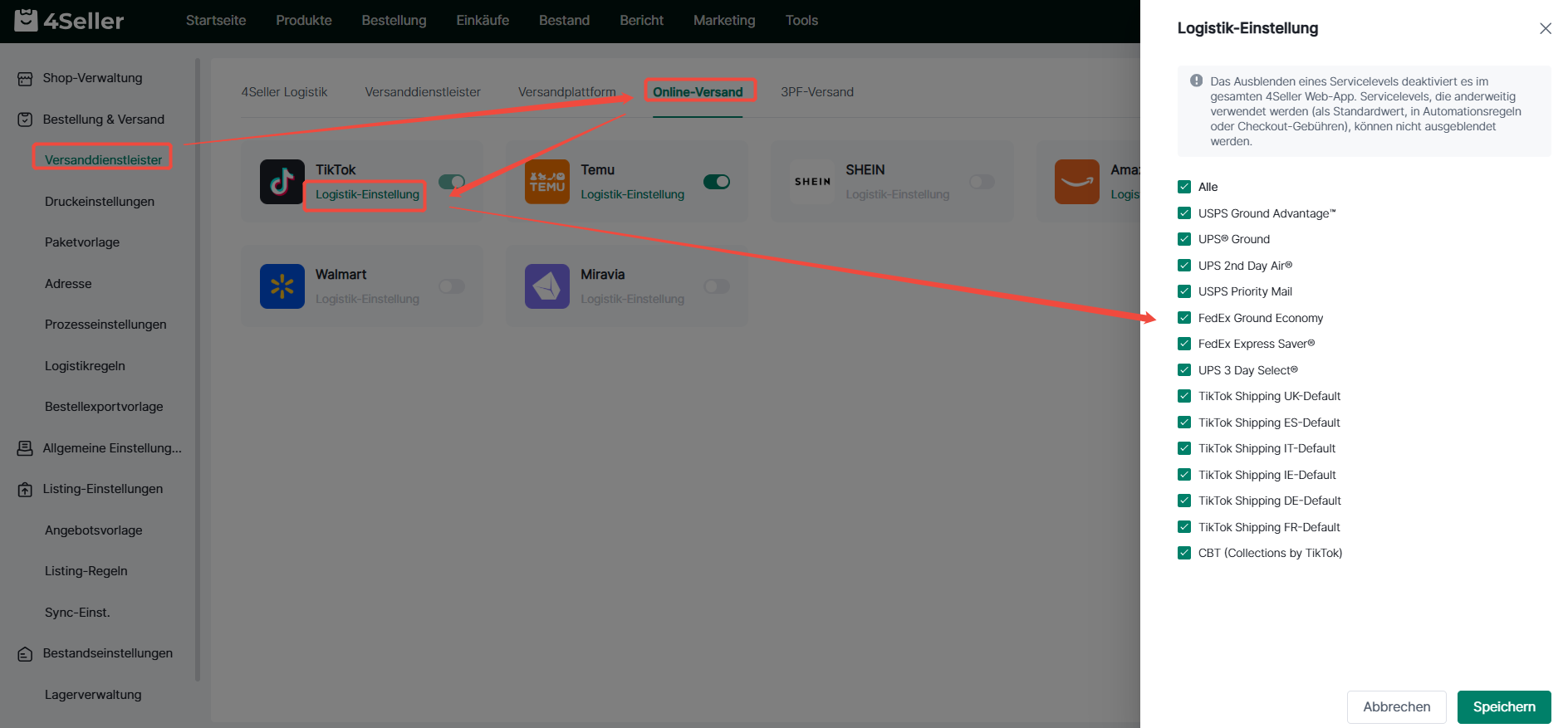
Task: Toggle the Walmart online shipping switch
Action: tap(452, 286)
